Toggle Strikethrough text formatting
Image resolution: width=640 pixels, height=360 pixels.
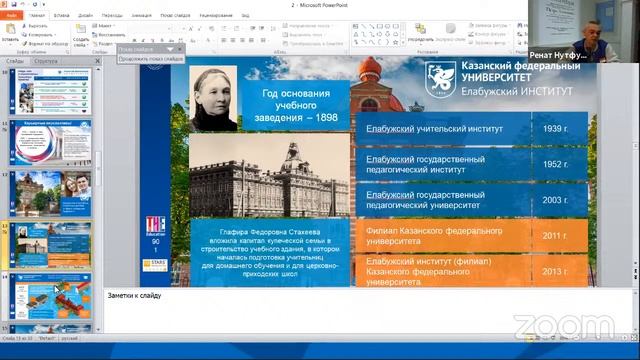pos(162,41)
